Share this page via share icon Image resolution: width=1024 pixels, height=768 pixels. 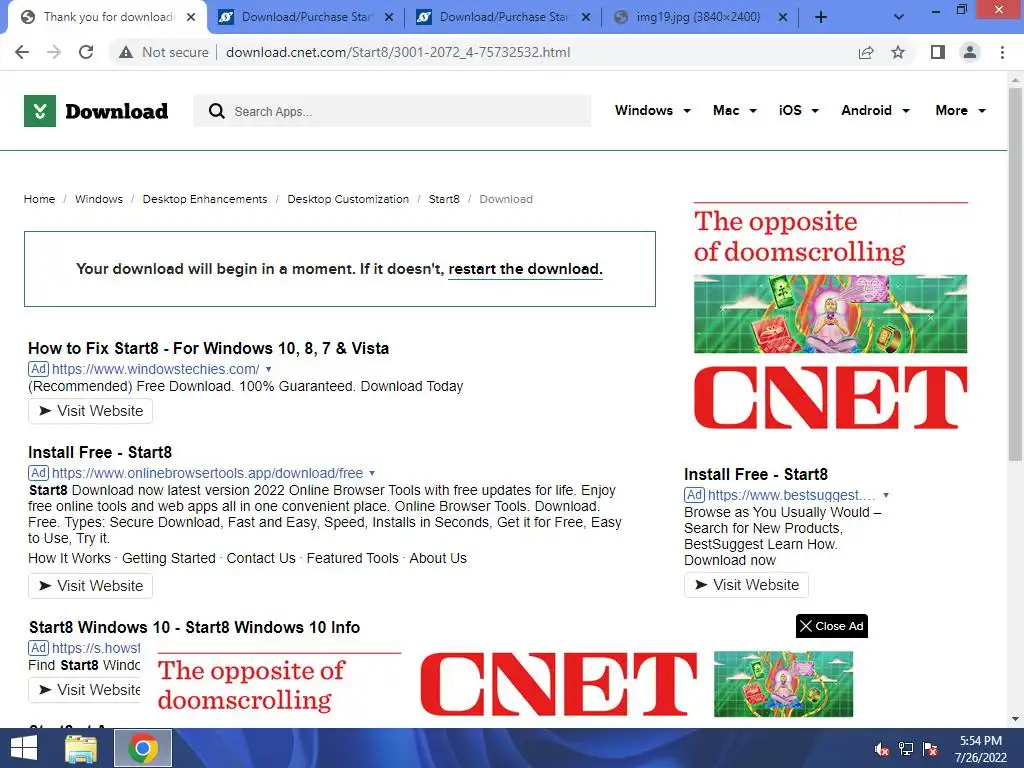866,52
